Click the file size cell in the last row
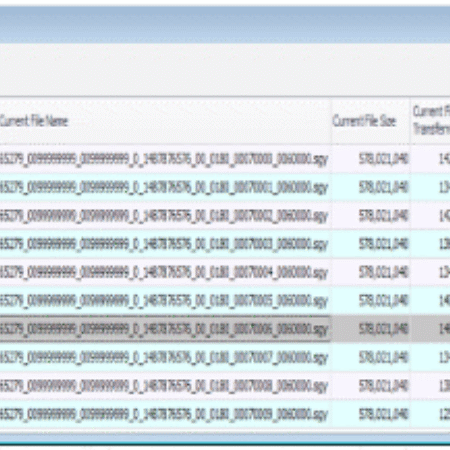 tap(371, 414)
